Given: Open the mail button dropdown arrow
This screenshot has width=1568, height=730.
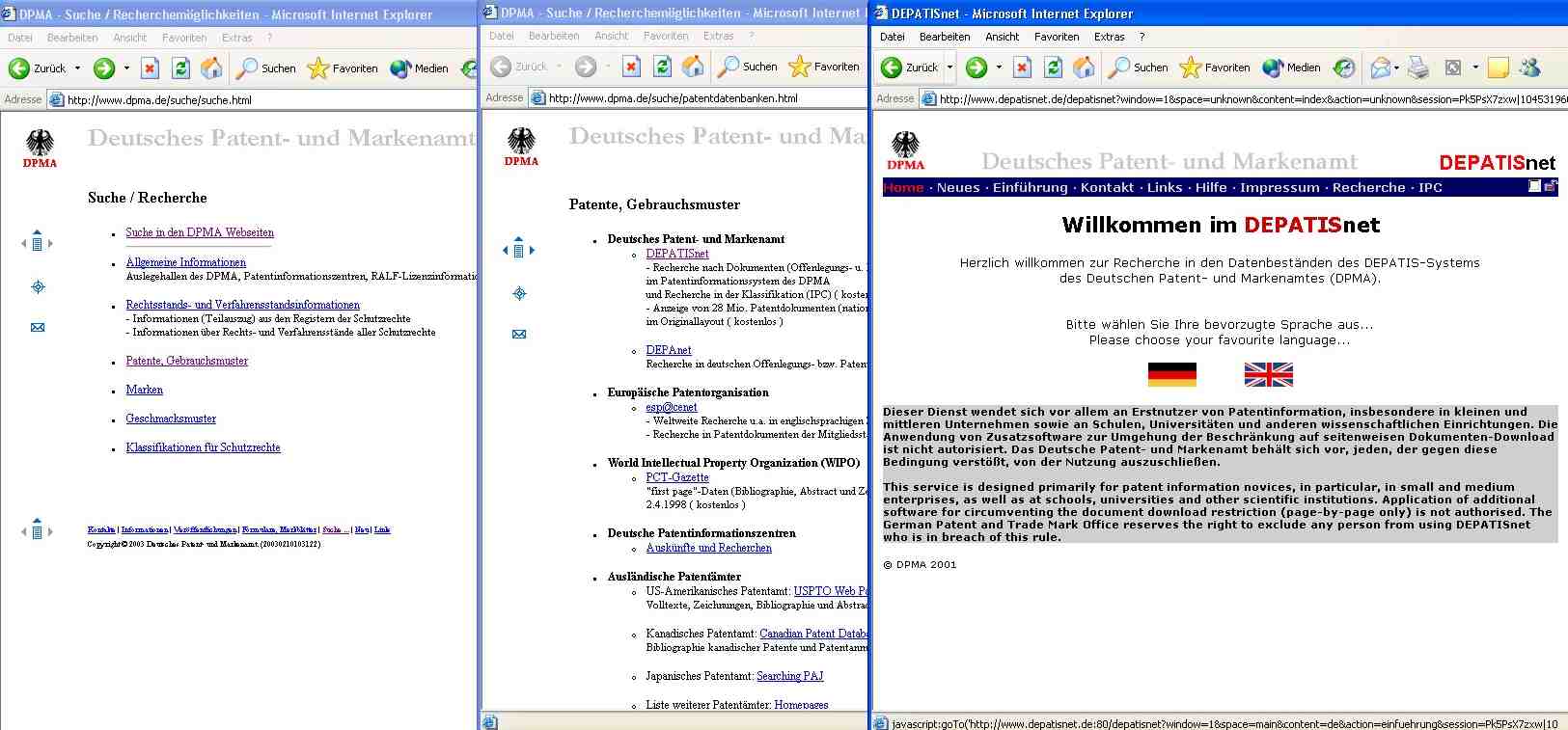Looking at the screenshot, I should tap(1396, 68).
